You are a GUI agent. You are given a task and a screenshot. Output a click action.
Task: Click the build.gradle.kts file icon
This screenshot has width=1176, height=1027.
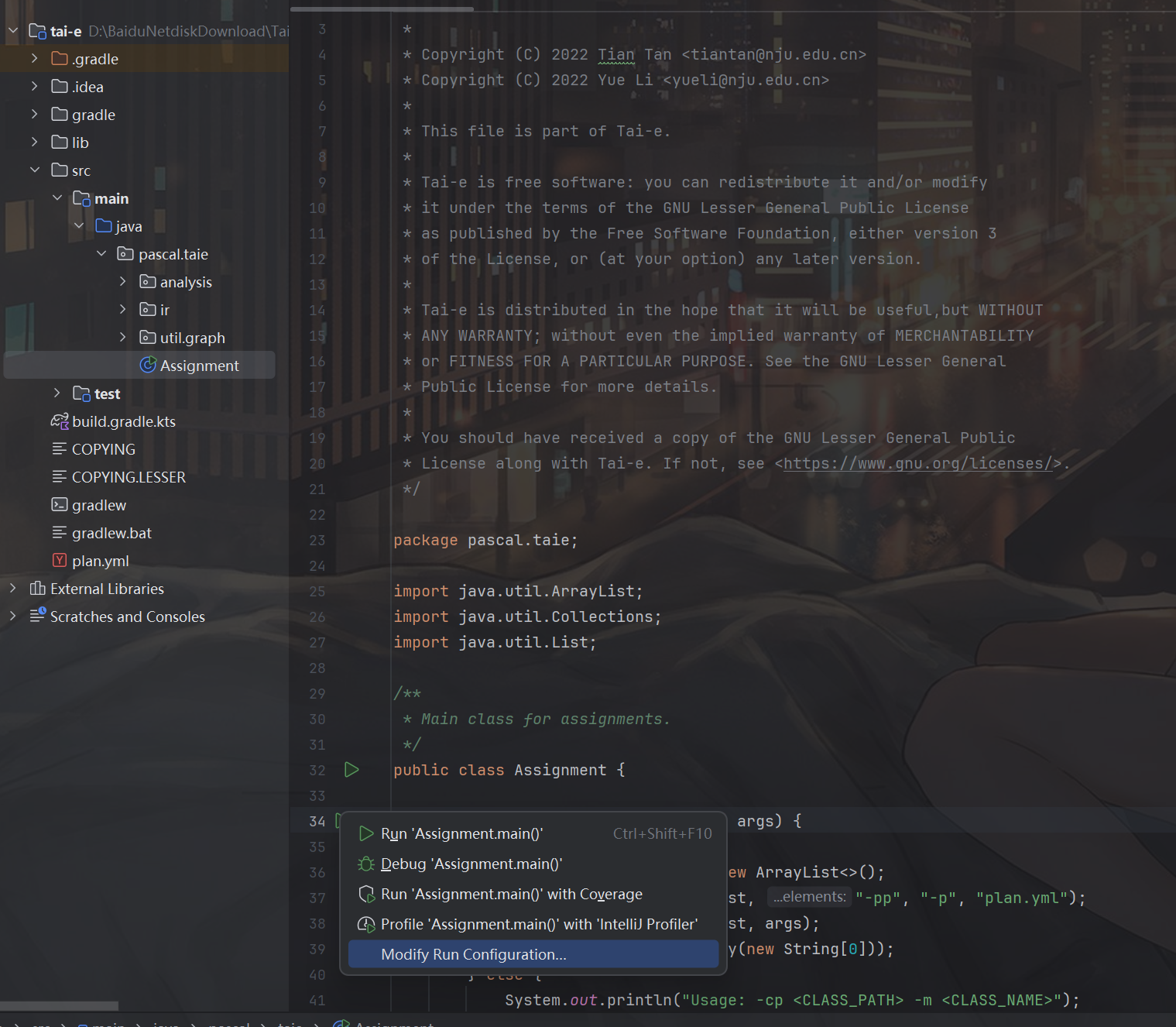coord(60,421)
